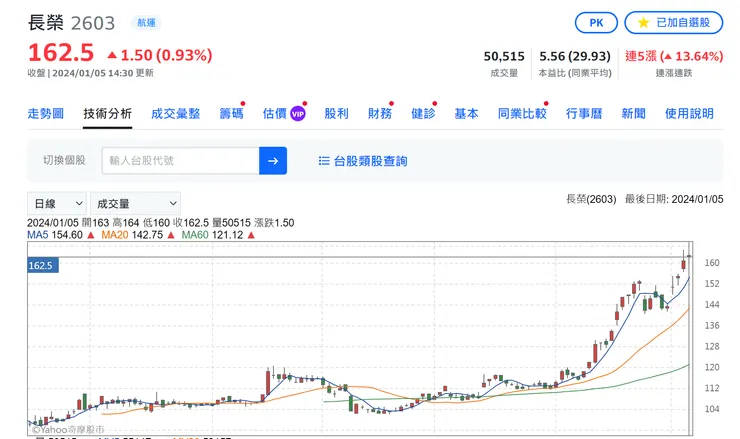Click the 航運 industry tag
The width and height of the screenshot is (740, 439).
tap(146, 23)
